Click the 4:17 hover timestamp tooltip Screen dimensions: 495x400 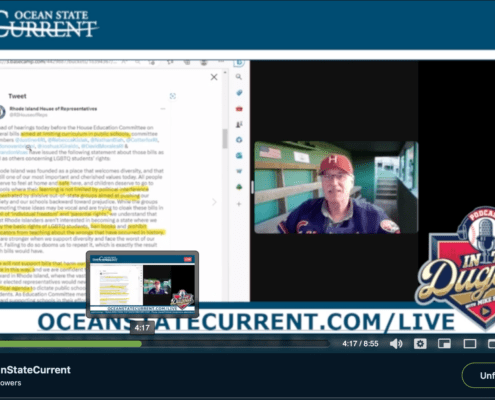(x=142, y=328)
